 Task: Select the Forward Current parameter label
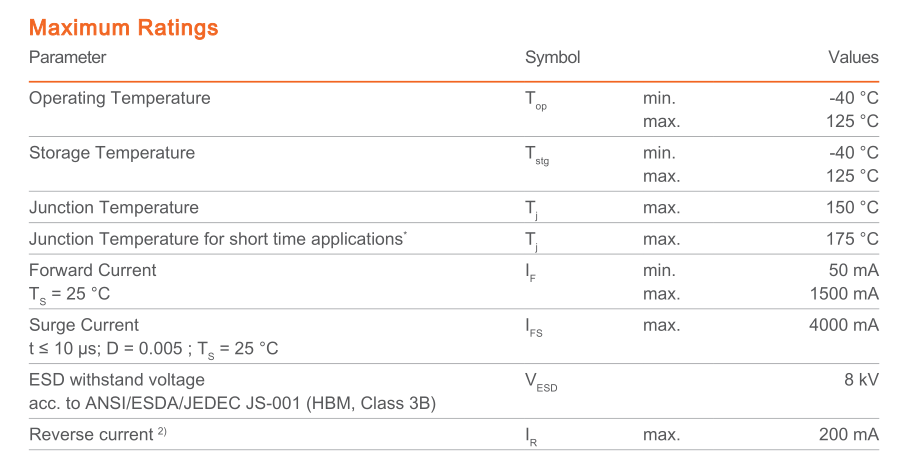pyautogui.click(x=92, y=270)
